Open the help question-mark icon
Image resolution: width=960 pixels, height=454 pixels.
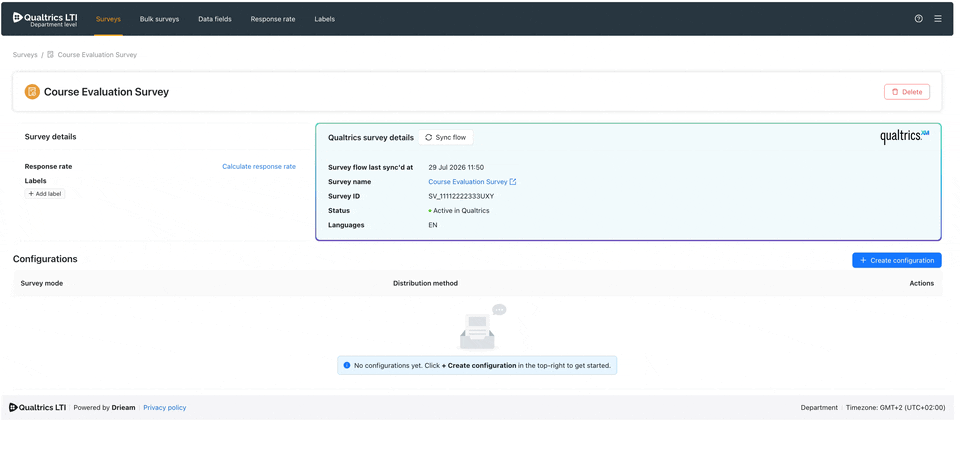tap(918, 19)
